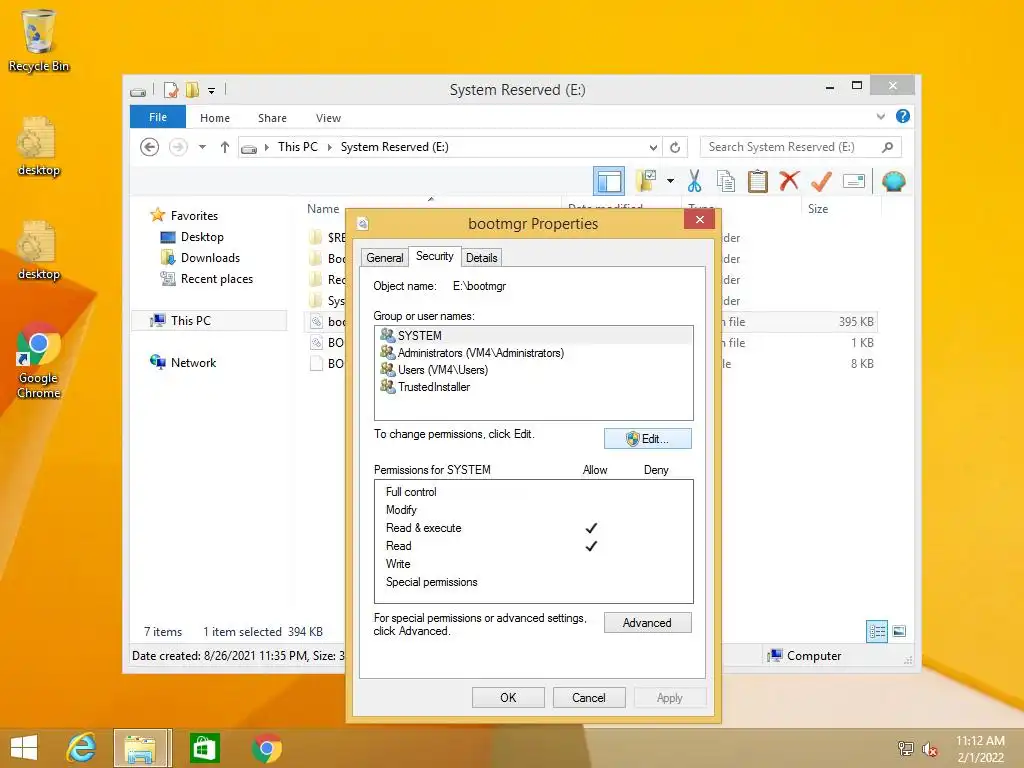Select Network in navigation pane

[193, 362]
